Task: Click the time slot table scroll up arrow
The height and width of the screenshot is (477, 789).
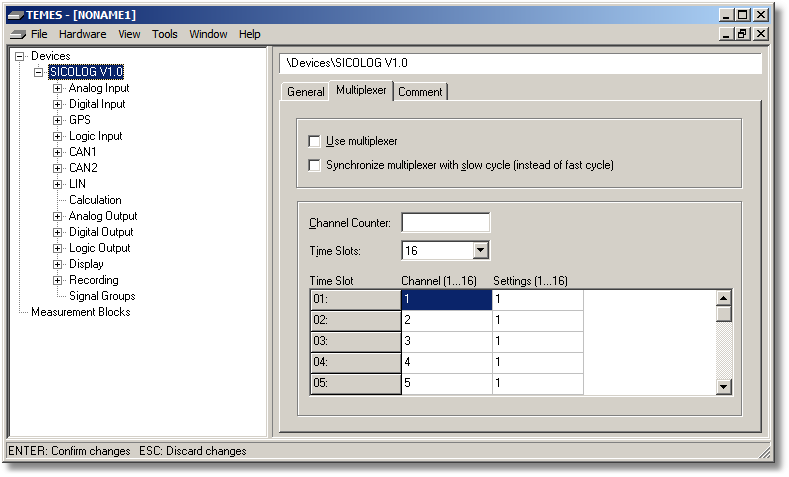Action: tap(724, 298)
